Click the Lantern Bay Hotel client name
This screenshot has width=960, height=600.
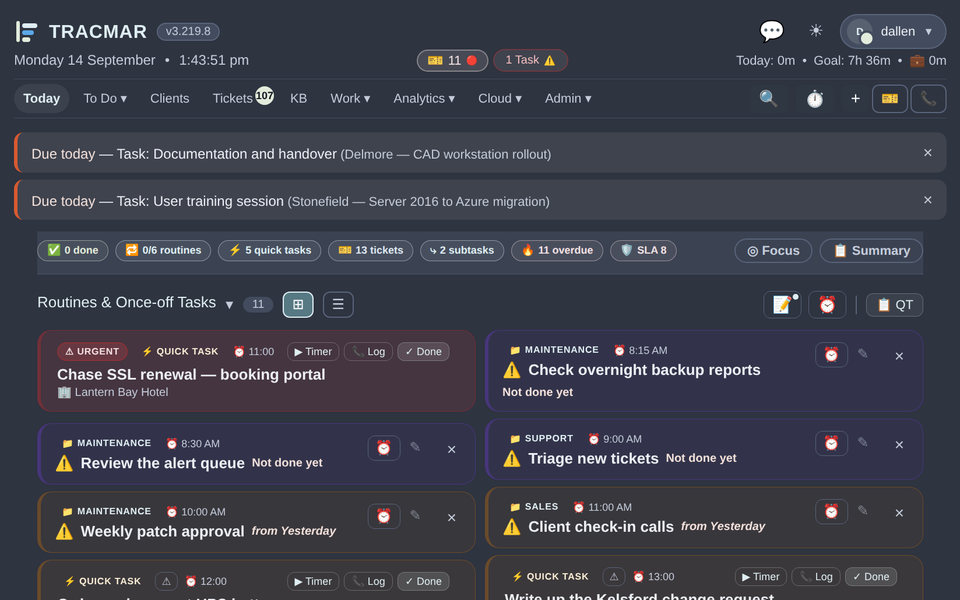coord(113,392)
